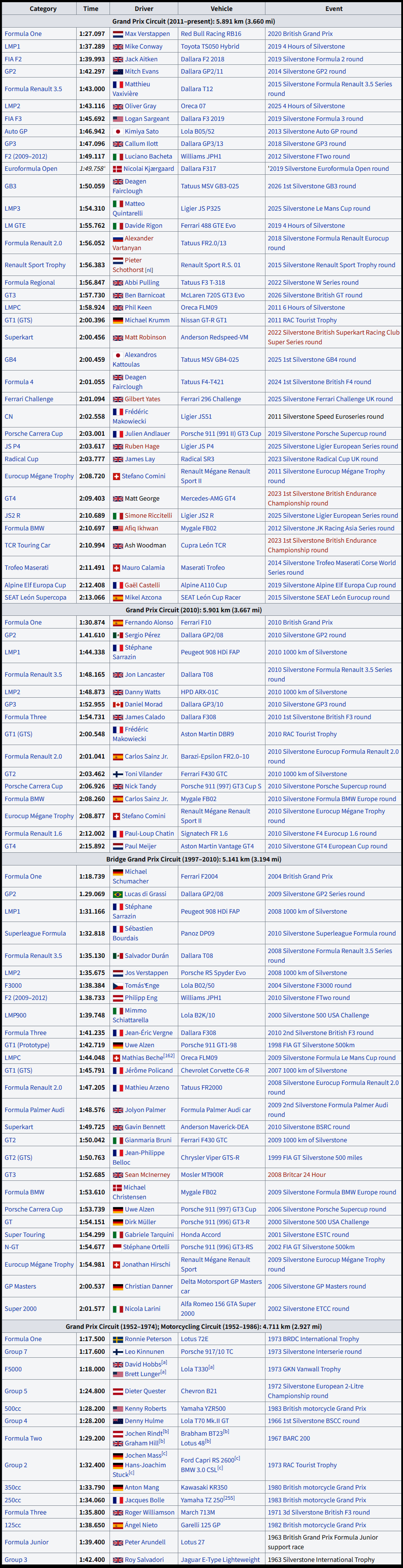403x1568 pixels.
Task: Click the Dutch flag beside Max Verstappen
Action: pos(117,34)
